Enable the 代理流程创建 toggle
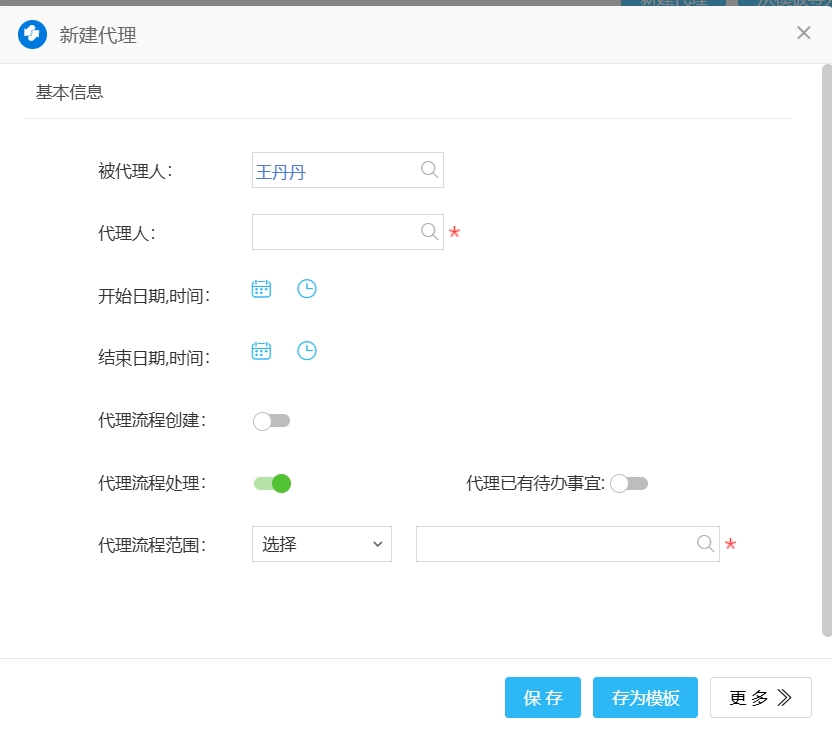Image resolution: width=832 pixels, height=732 pixels. point(271,421)
